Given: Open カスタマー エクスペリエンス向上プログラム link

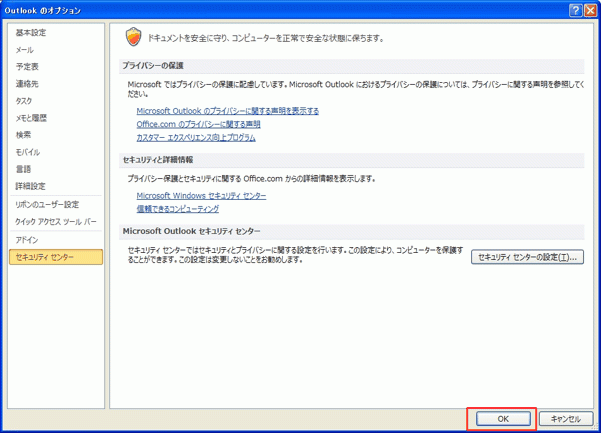Looking at the screenshot, I should tap(196, 138).
